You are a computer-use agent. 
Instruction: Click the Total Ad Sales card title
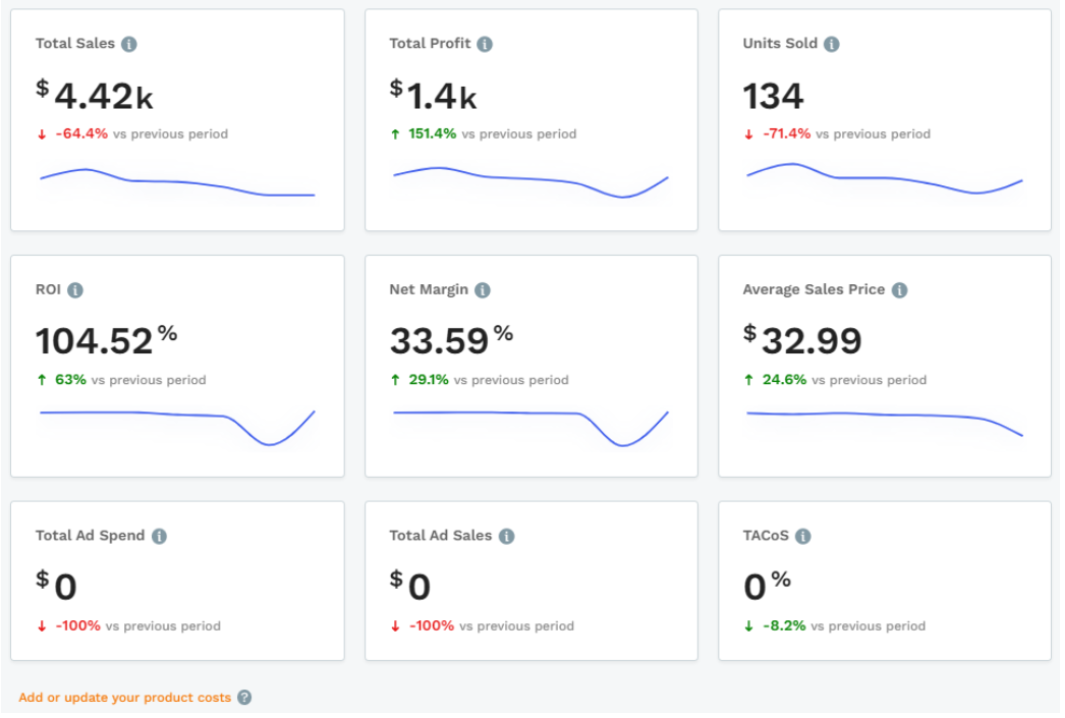click(441, 536)
